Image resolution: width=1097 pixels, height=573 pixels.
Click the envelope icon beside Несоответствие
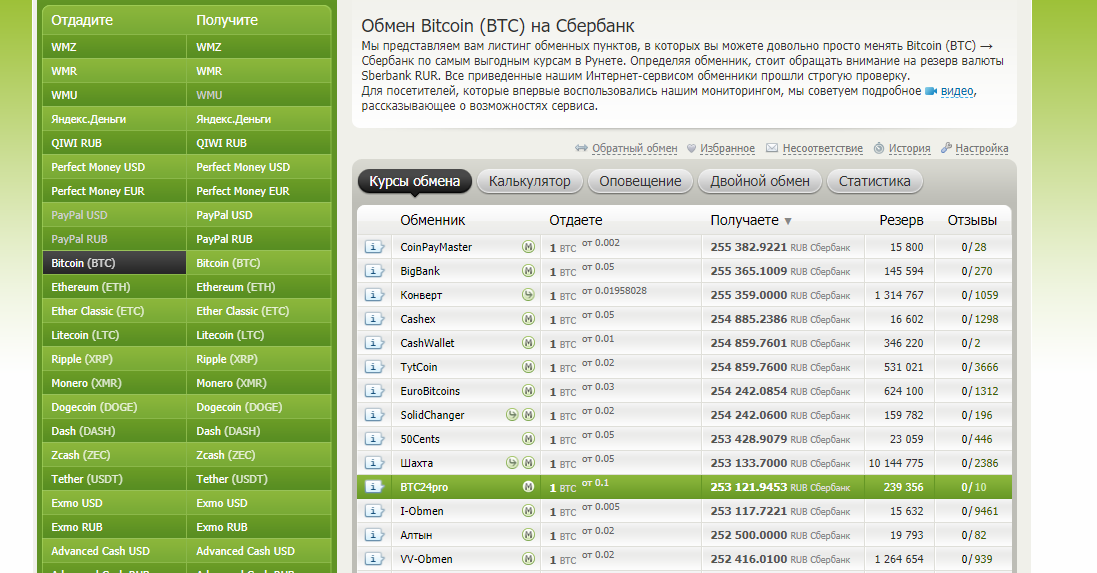click(772, 149)
